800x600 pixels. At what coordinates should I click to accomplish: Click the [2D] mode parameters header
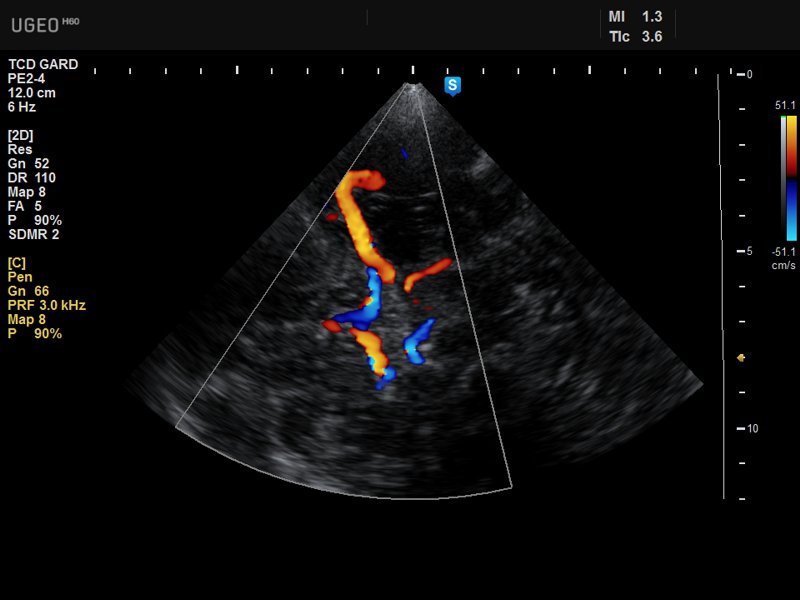click(x=22, y=135)
